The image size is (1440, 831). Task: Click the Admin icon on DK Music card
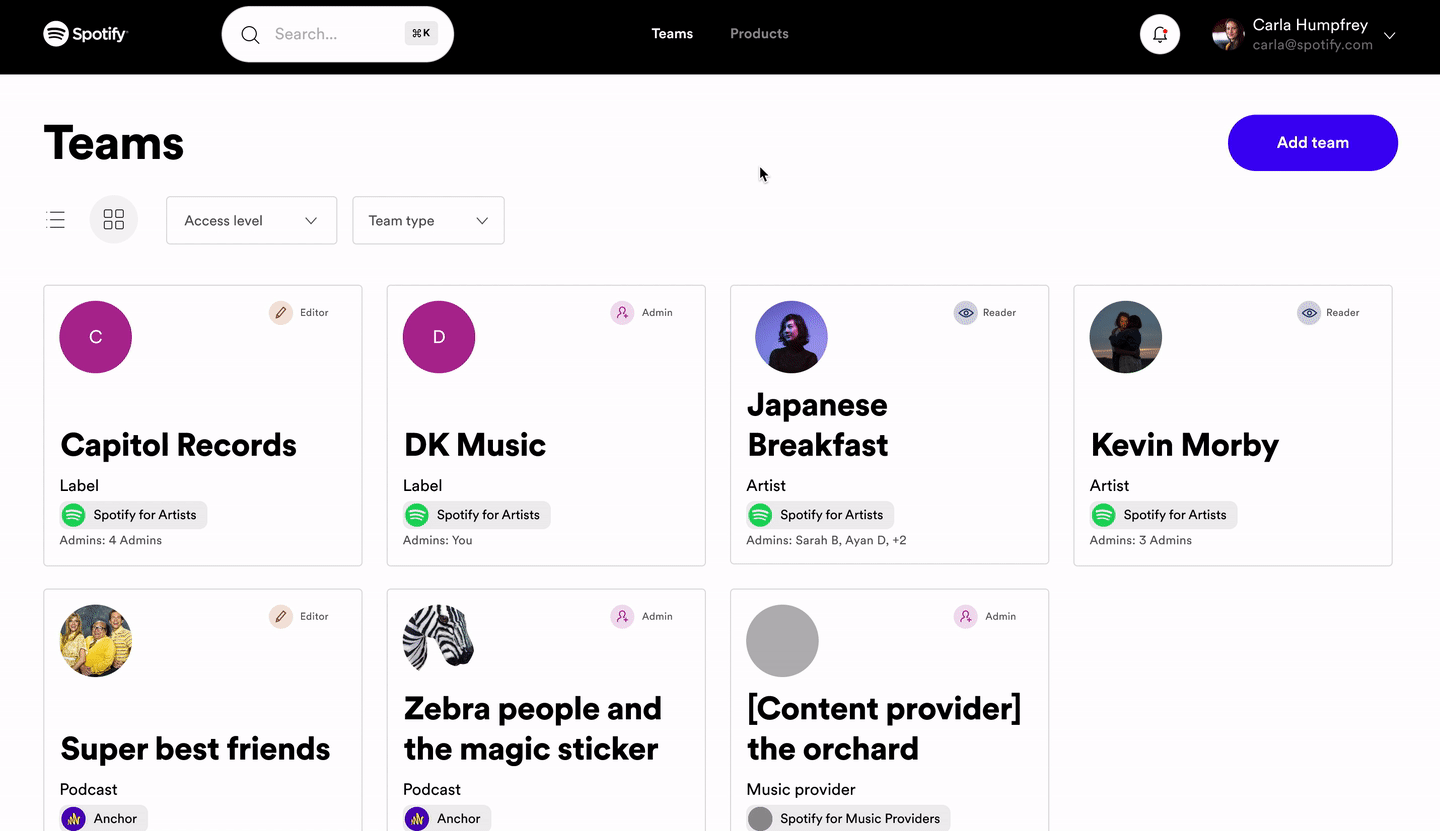click(x=622, y=313)
